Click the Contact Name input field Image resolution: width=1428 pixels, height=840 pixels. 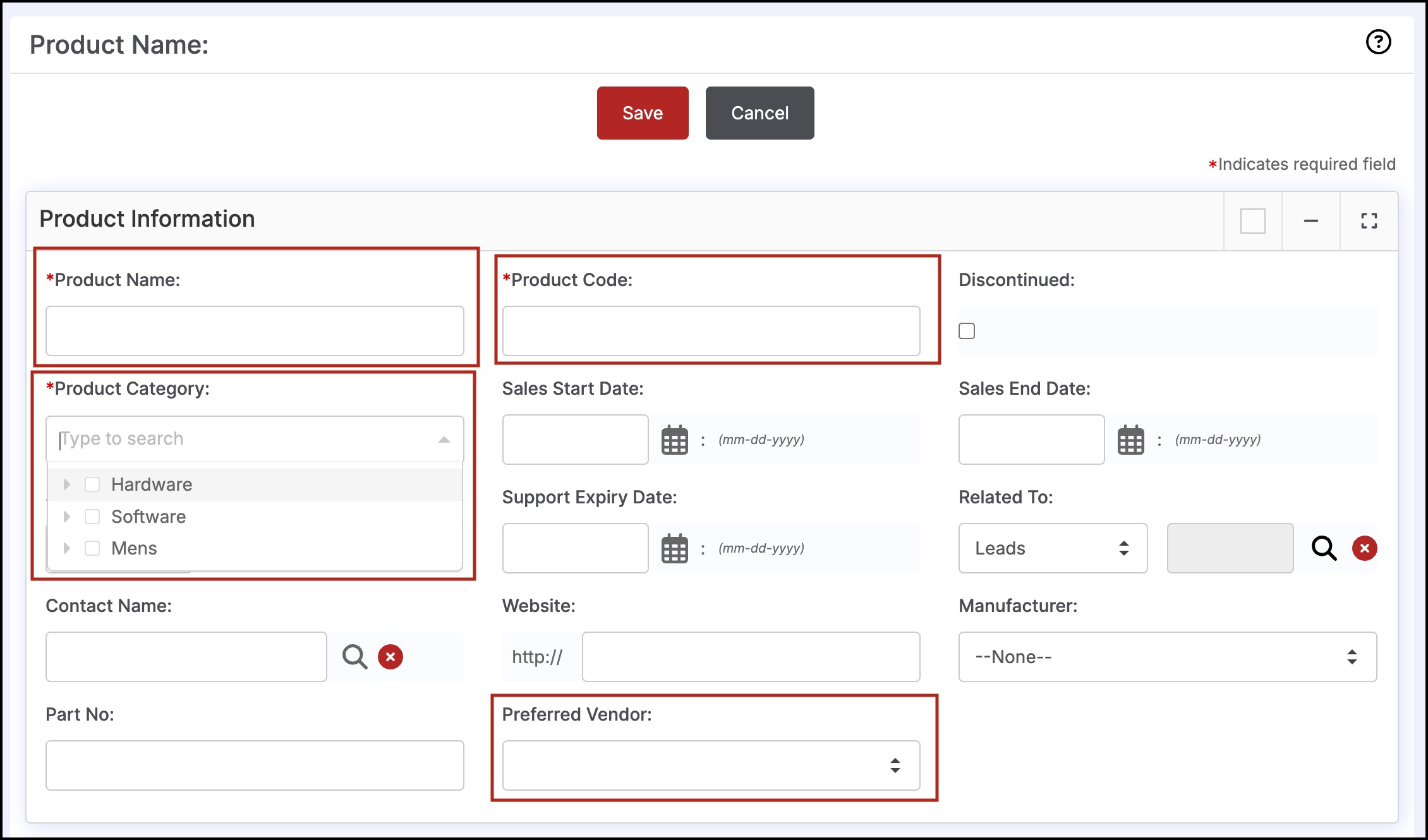pyautogui.click(x=186, y=657)
